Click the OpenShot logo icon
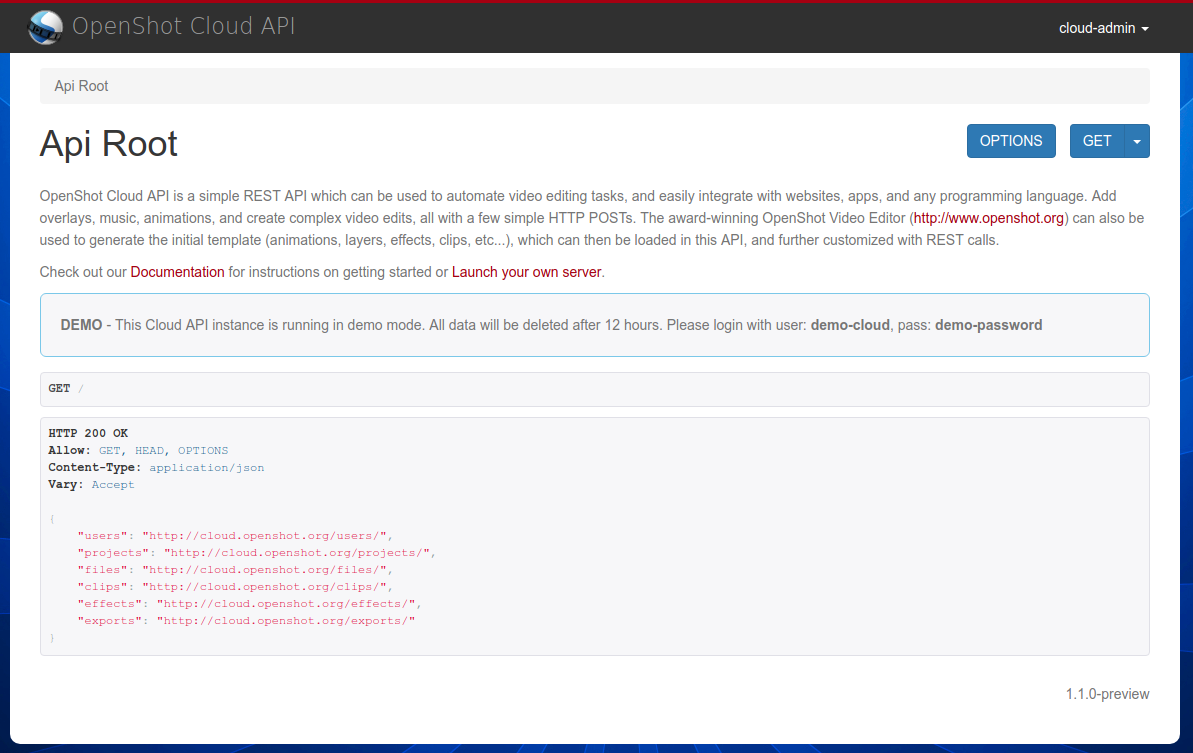The image size is (1193, 753). (45, 27)
